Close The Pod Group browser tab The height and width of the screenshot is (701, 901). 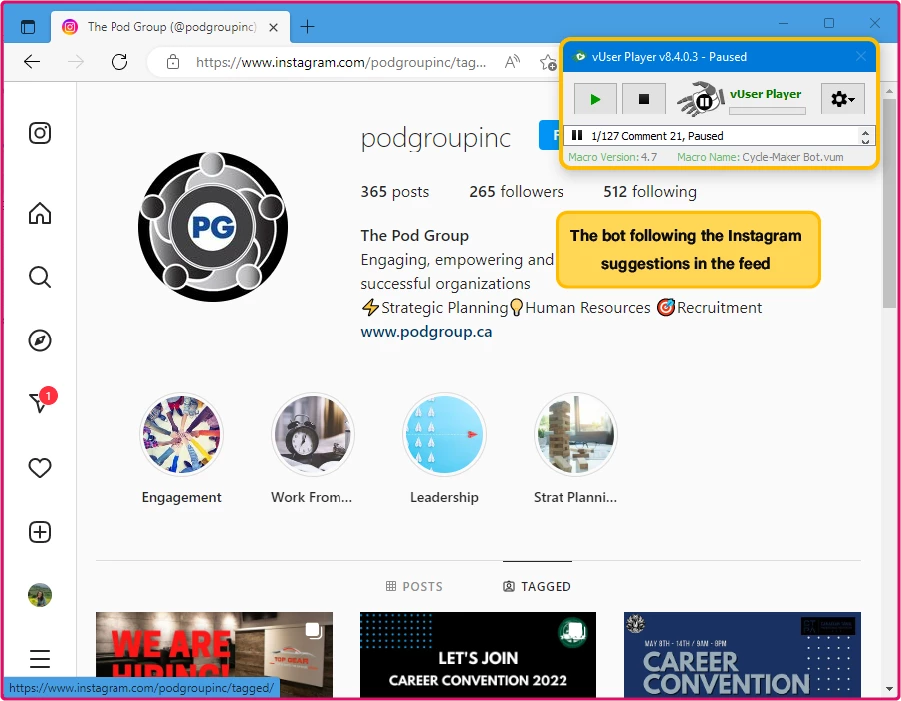[274, 27]
